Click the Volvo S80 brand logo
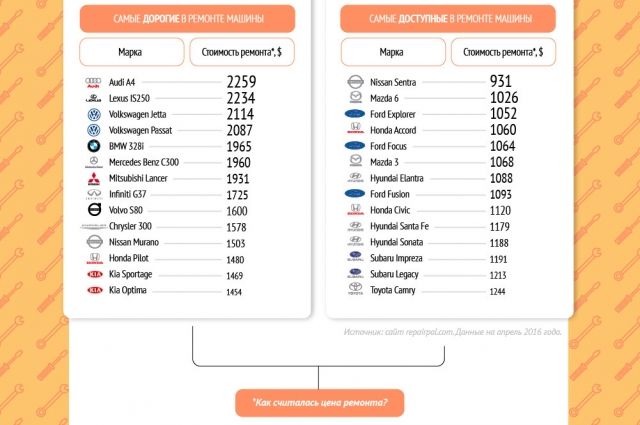The image size is (640, 425). pos(94,210)
